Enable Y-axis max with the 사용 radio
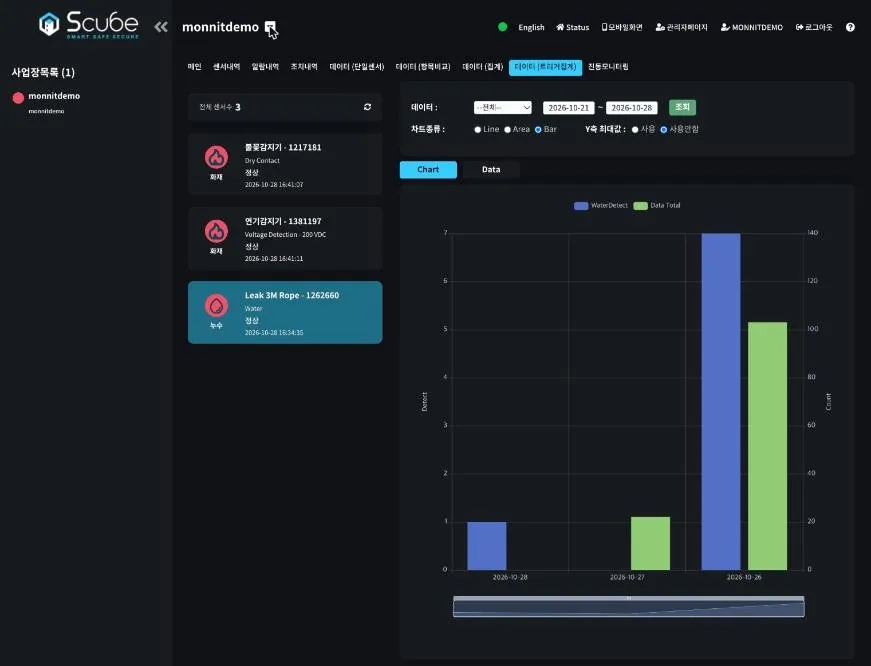The height and width of the screenshot is (666, 871). [635, 129]
